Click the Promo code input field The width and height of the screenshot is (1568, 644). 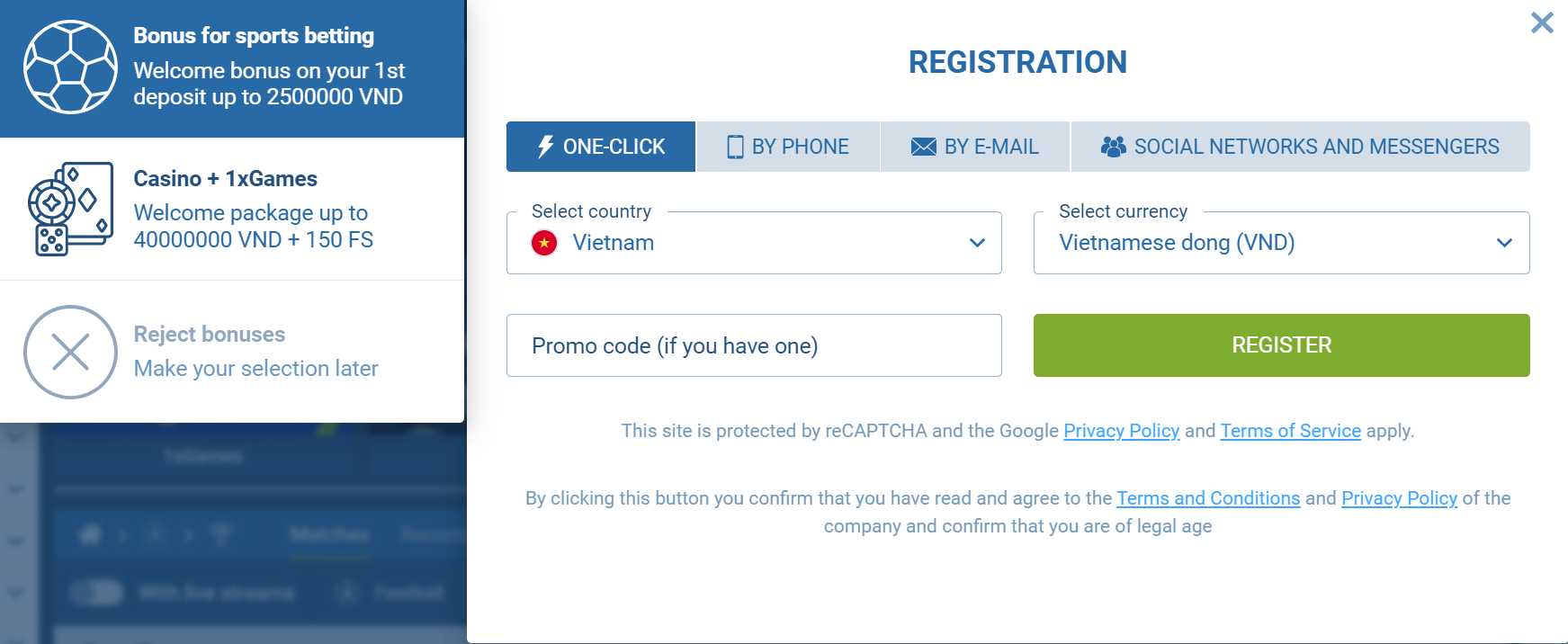(754, 345)
